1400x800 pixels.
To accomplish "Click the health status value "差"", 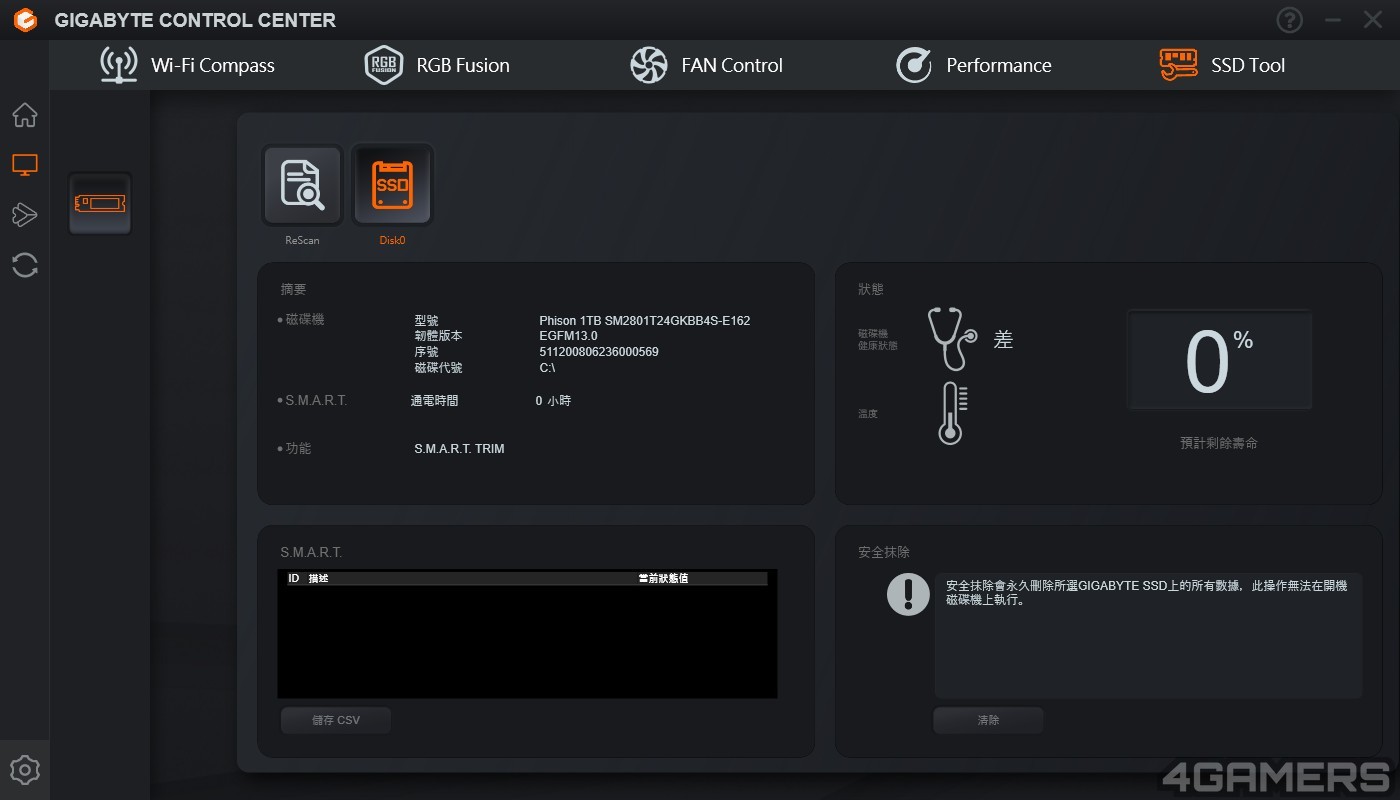I will click(x=1004, y=340).
